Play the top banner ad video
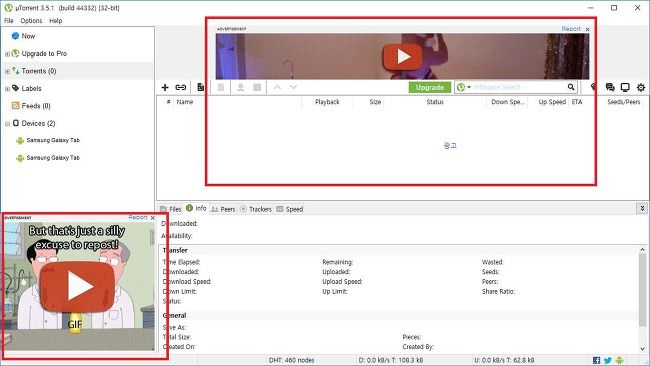Screen dimensions: 650x366 403,56
